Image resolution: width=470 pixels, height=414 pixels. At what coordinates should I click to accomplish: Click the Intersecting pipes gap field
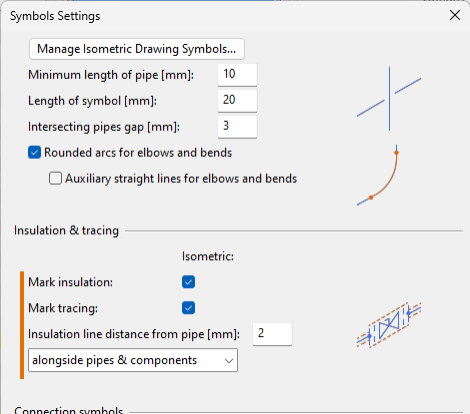(x=237, y=126)
